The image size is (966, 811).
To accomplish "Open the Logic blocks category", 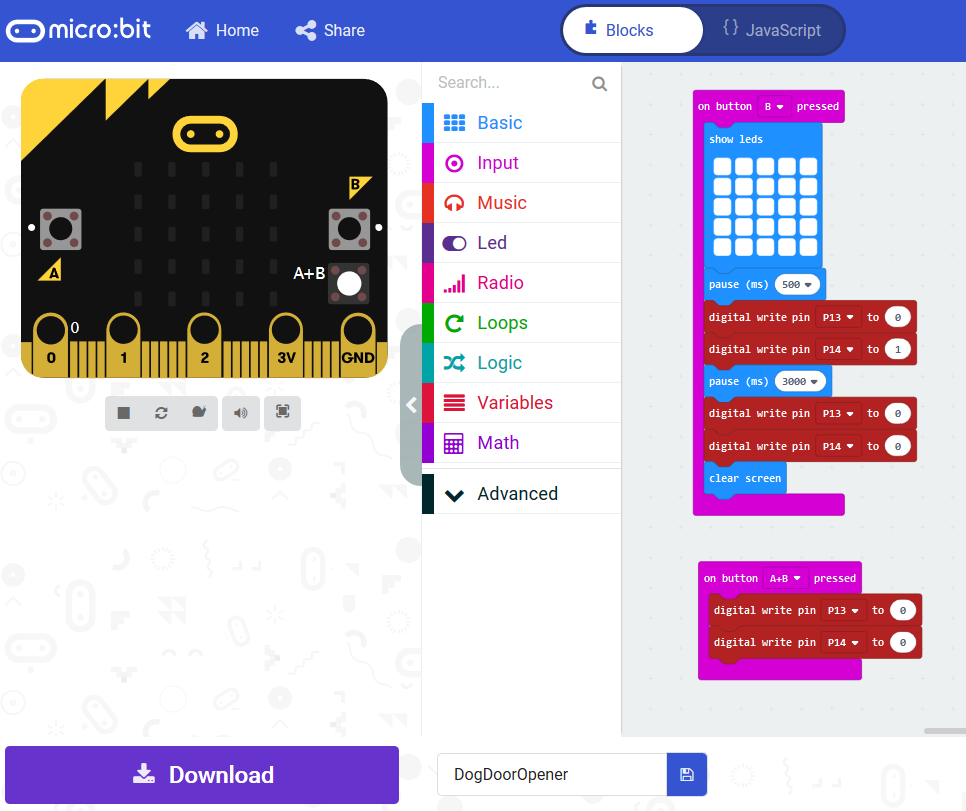I will tap(521, 363).
